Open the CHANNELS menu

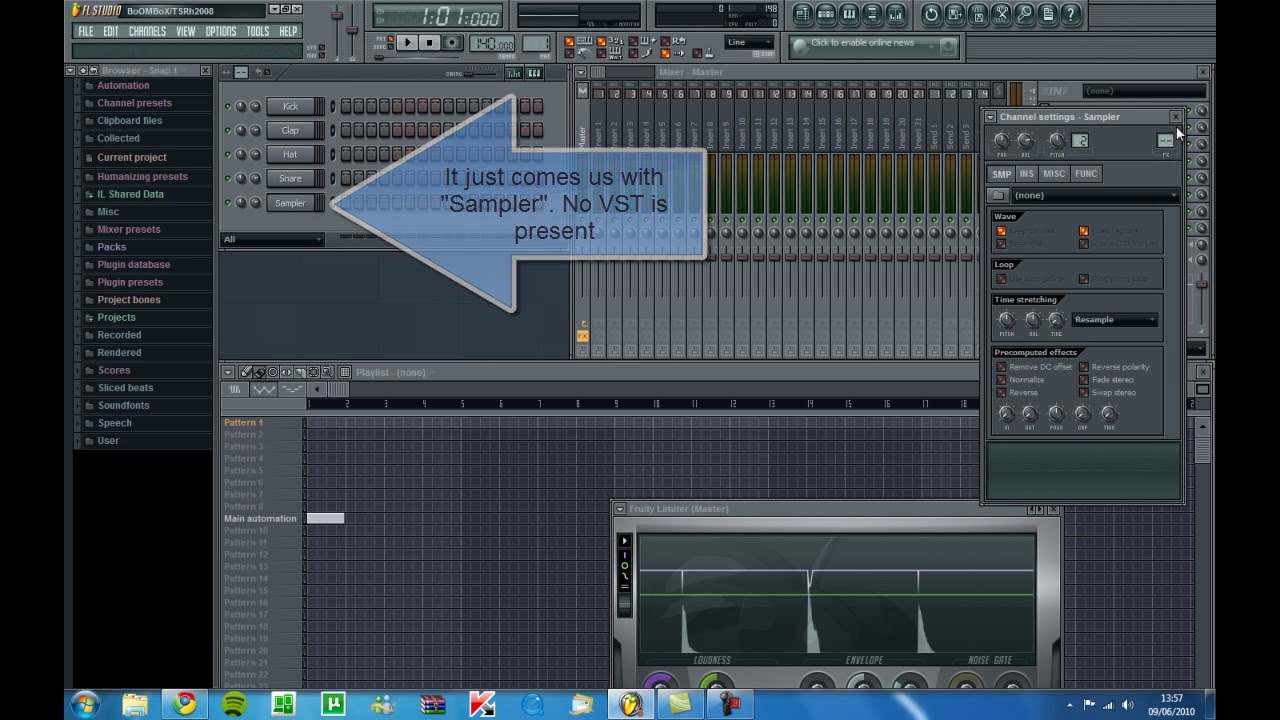[147, 31]
